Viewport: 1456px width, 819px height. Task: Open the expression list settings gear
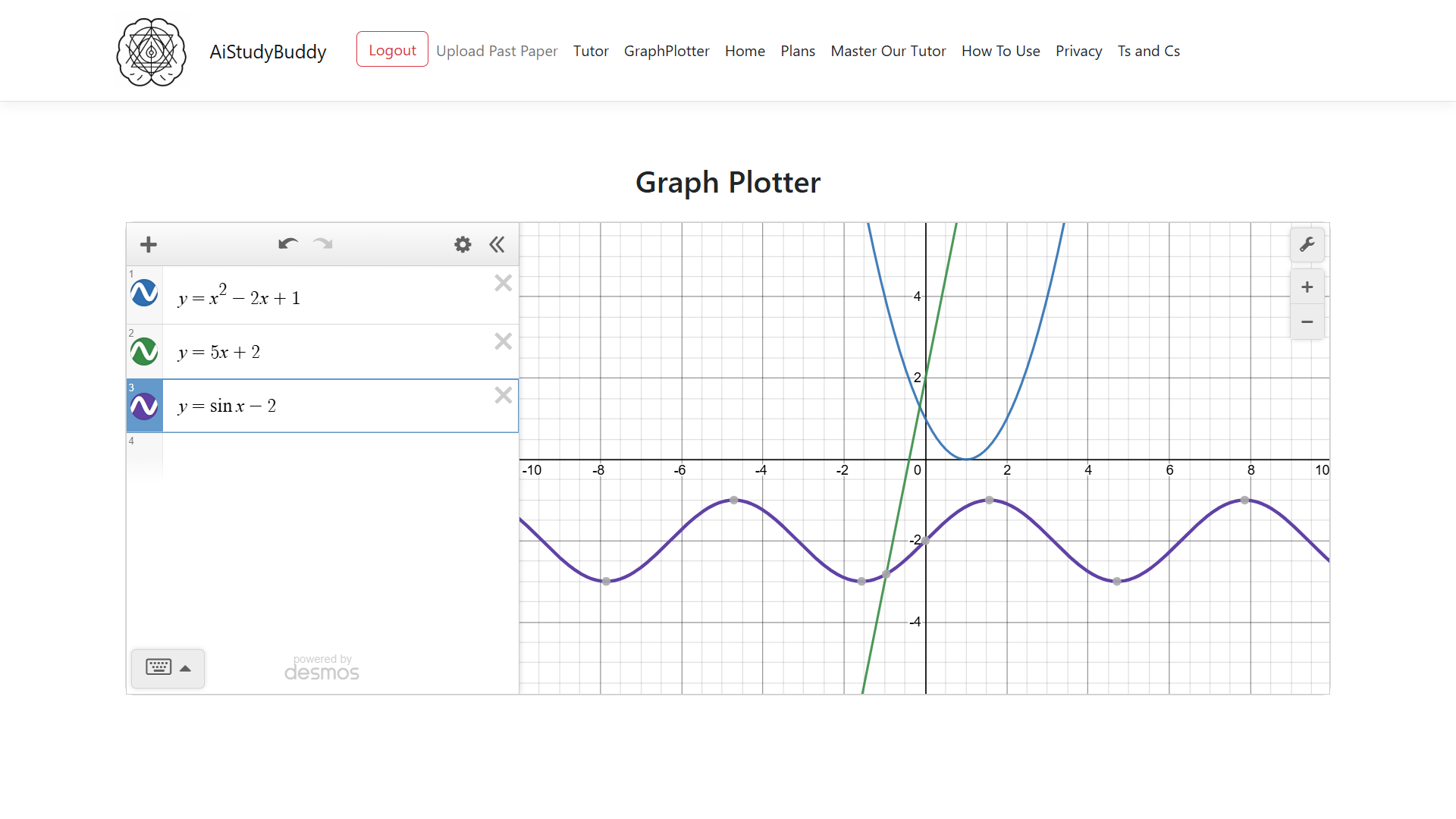tap(463, 244)
